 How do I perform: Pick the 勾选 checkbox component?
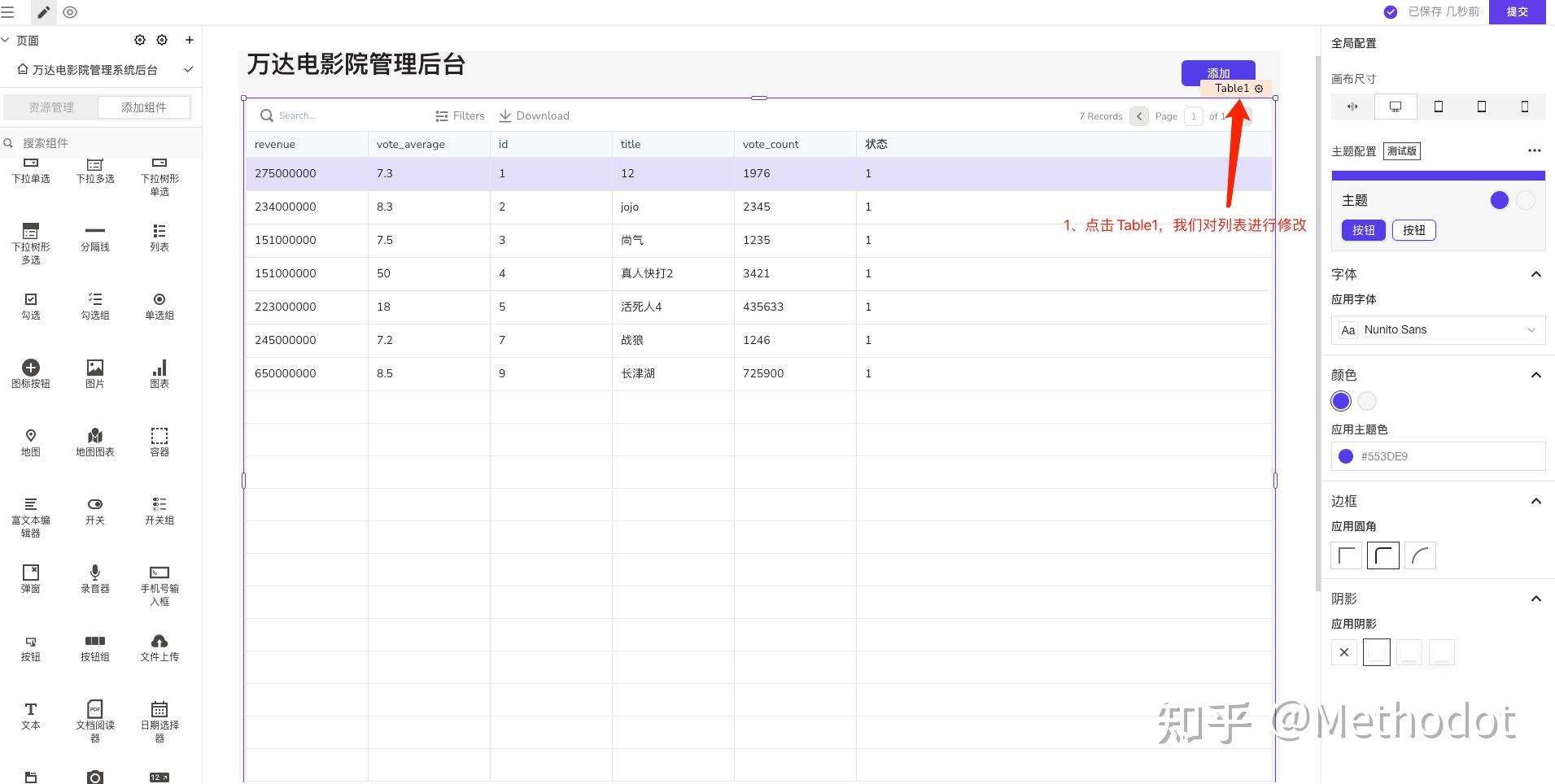[x=31, y=307]
